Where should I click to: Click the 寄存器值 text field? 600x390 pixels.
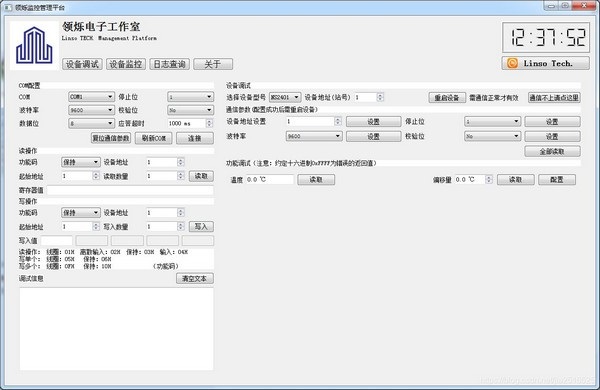(130, 190)
